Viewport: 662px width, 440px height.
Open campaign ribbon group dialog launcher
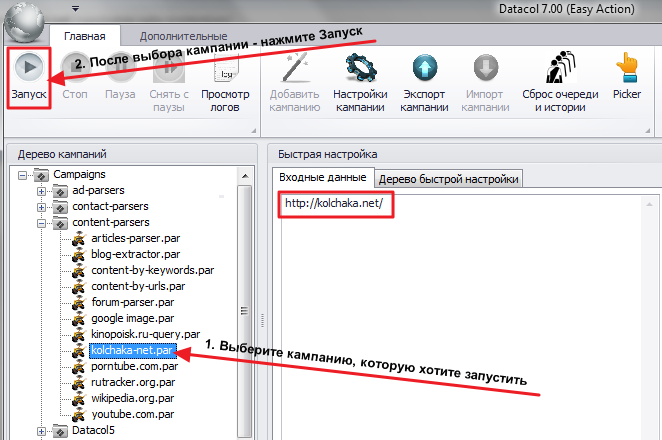647,131
